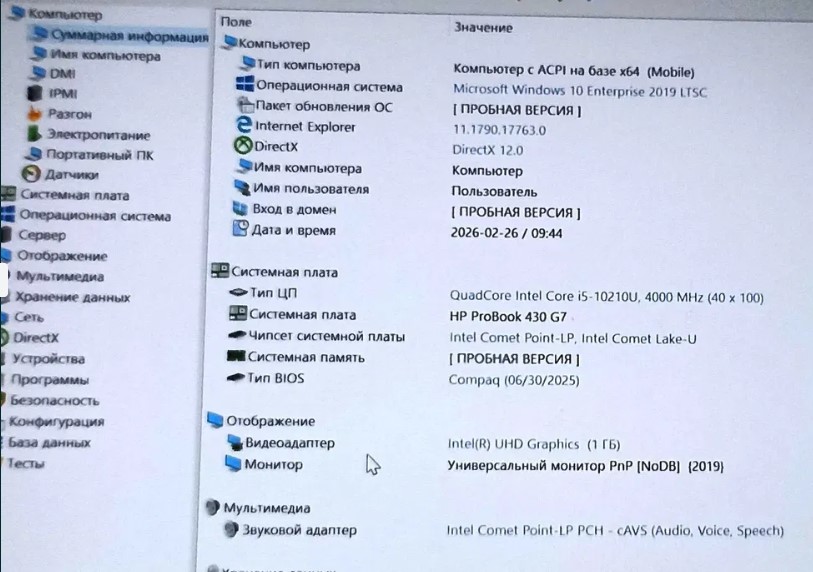The width and height of the screenshot is (813, 572).
Task: Click the Системная память RAM icon
Action: [236, 356]
